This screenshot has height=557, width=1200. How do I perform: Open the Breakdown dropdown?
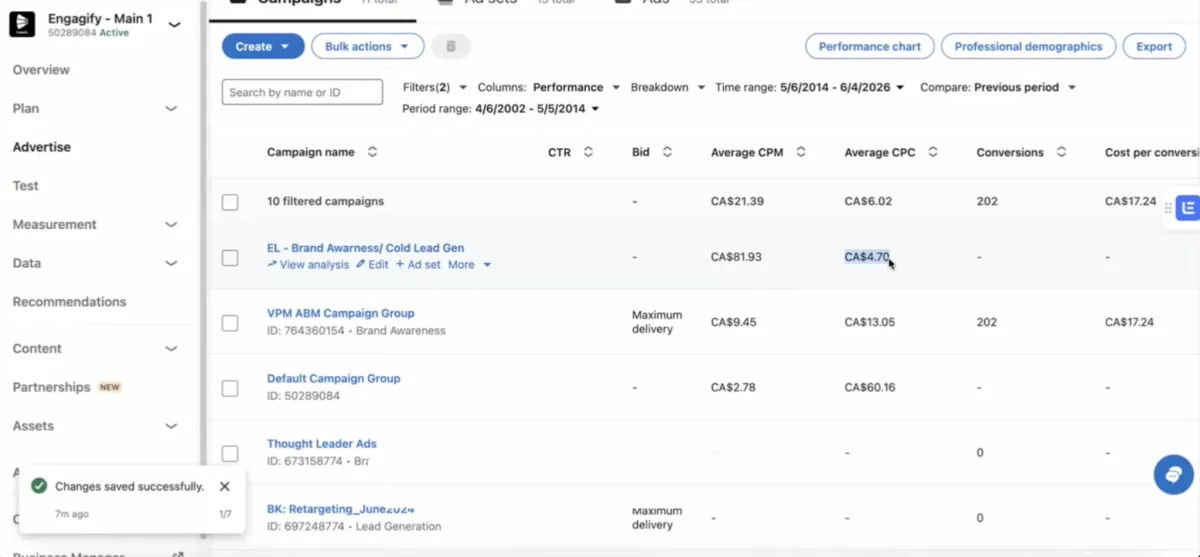tap(668, 87)
